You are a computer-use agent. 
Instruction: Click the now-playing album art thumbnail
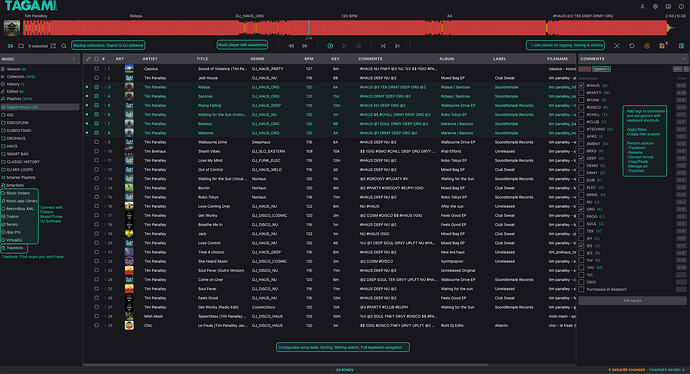click(12, 28)
